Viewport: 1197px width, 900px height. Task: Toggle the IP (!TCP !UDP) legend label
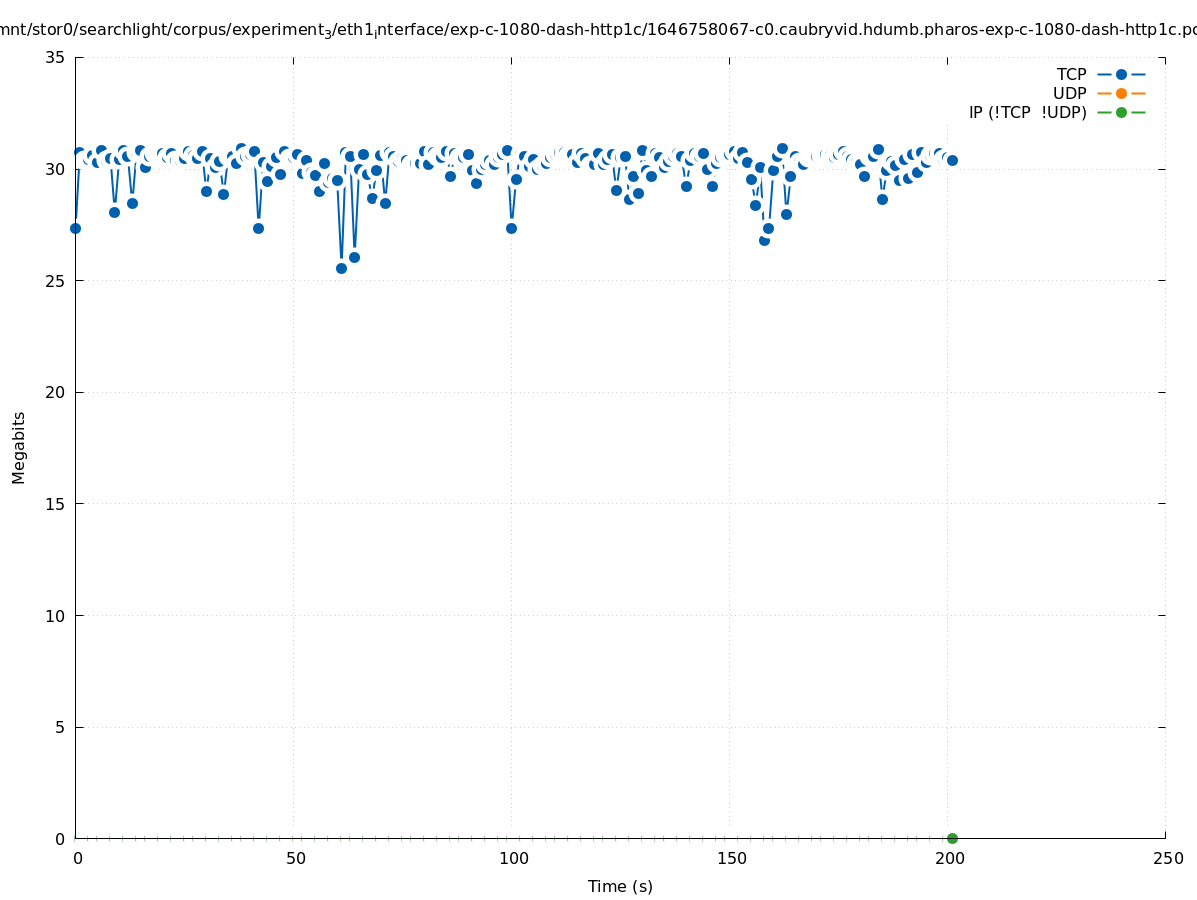point(1027,112)
